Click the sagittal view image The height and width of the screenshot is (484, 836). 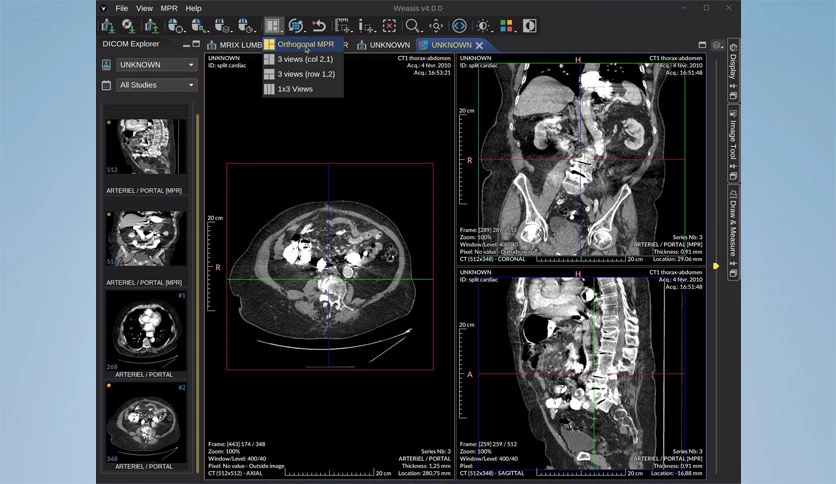tap(581, 373)
